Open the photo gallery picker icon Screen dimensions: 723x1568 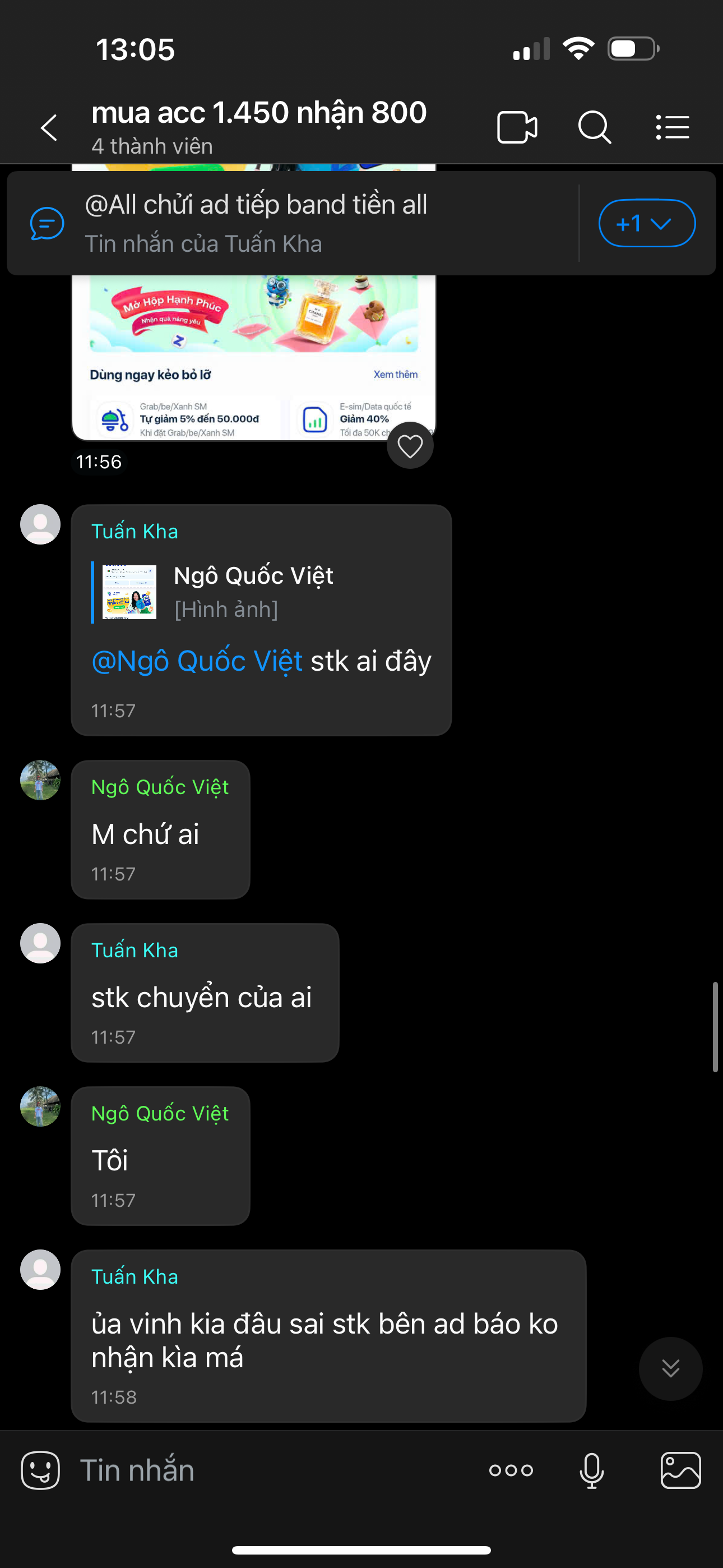(680, 1470)
